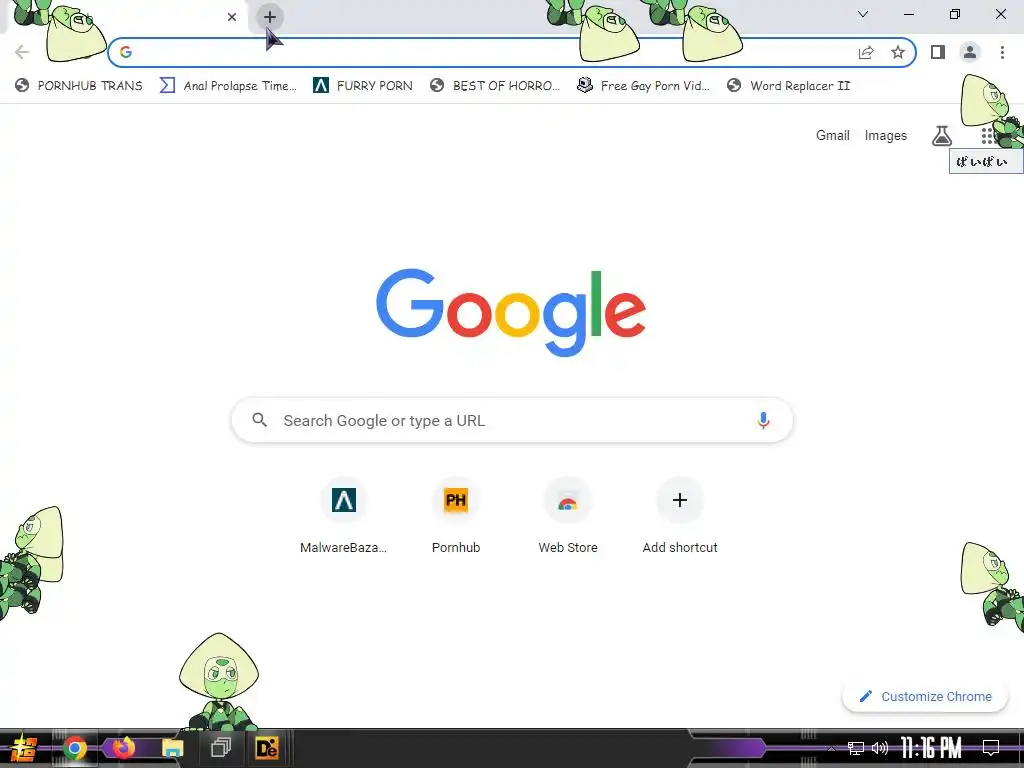Open Task View in the taskbar
Viewport: 1024px width, 768px height.
tap(221, 748)
